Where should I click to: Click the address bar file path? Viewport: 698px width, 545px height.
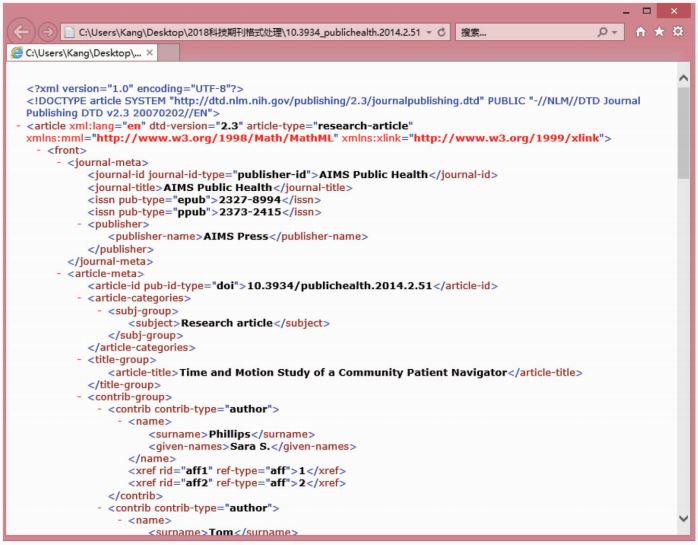point(249,32)
